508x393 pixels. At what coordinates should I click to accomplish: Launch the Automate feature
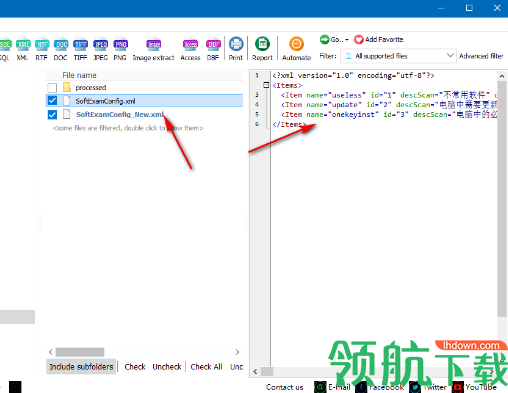296,48
